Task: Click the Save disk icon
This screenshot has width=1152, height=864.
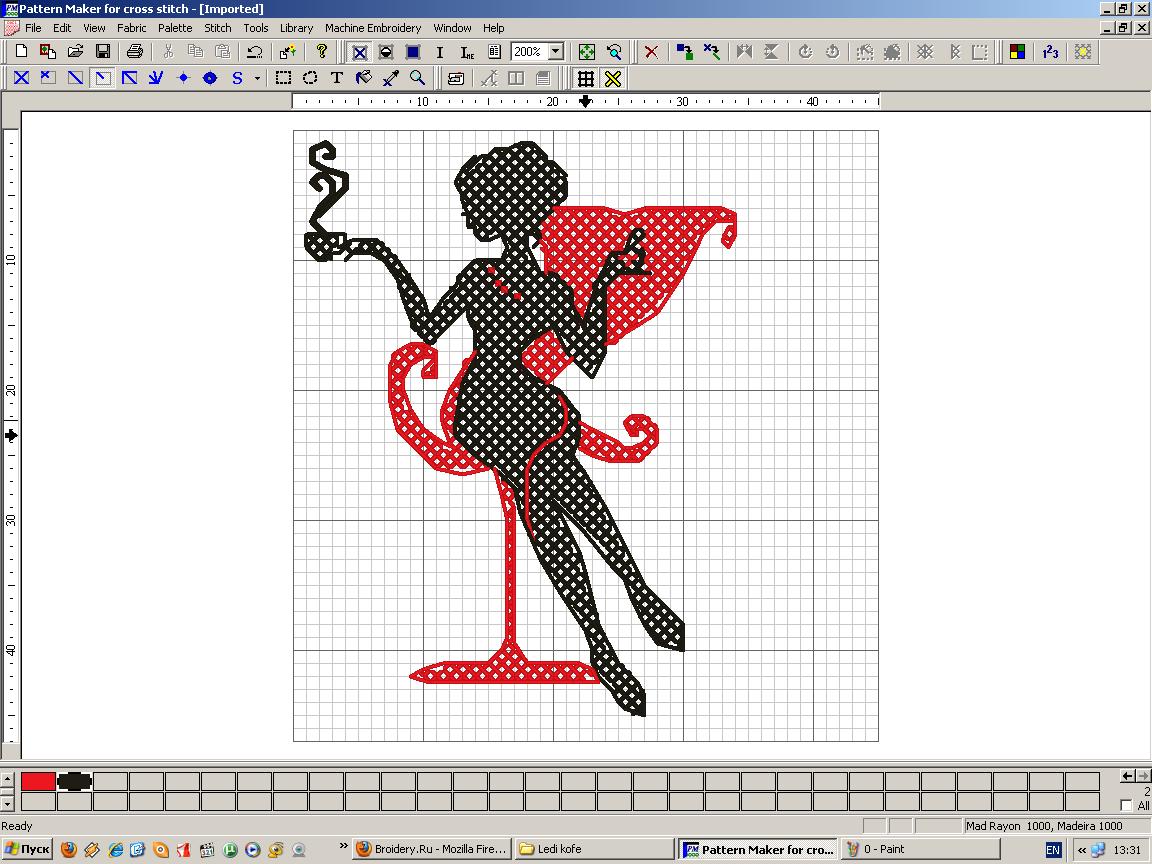Action: [102, 51]
